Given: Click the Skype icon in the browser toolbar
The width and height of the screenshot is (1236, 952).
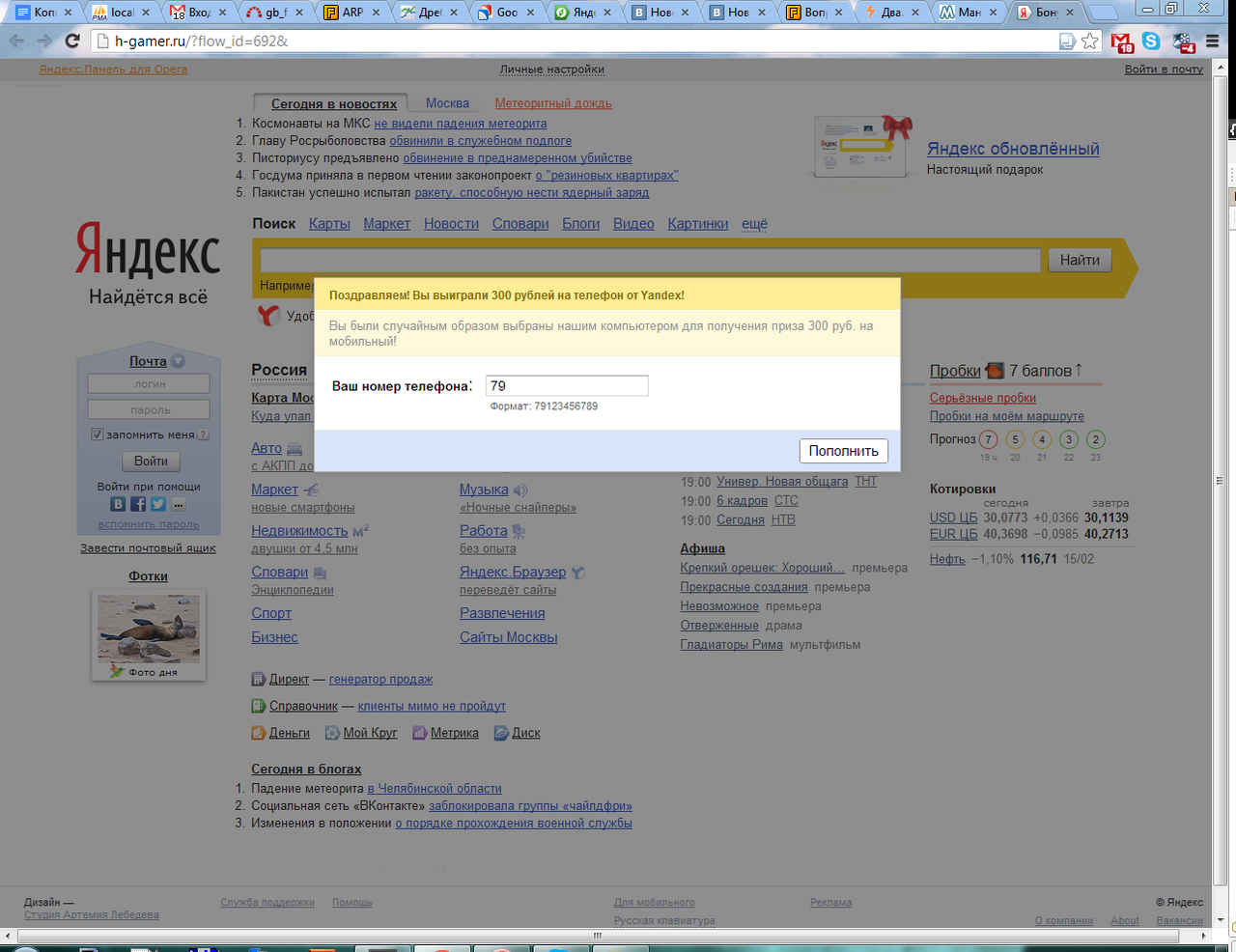Looking at the screenshot, I should (1151, 41).
